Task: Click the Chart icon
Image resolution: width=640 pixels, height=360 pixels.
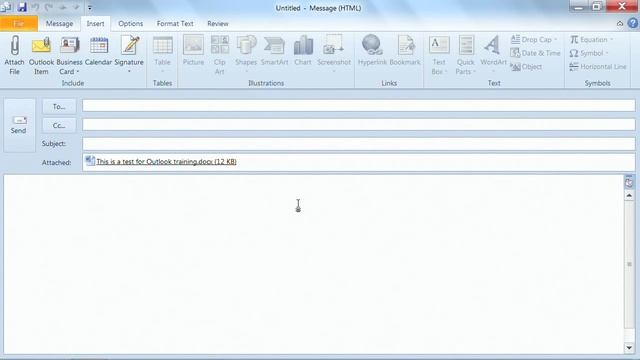Action: tap(303, 46)
